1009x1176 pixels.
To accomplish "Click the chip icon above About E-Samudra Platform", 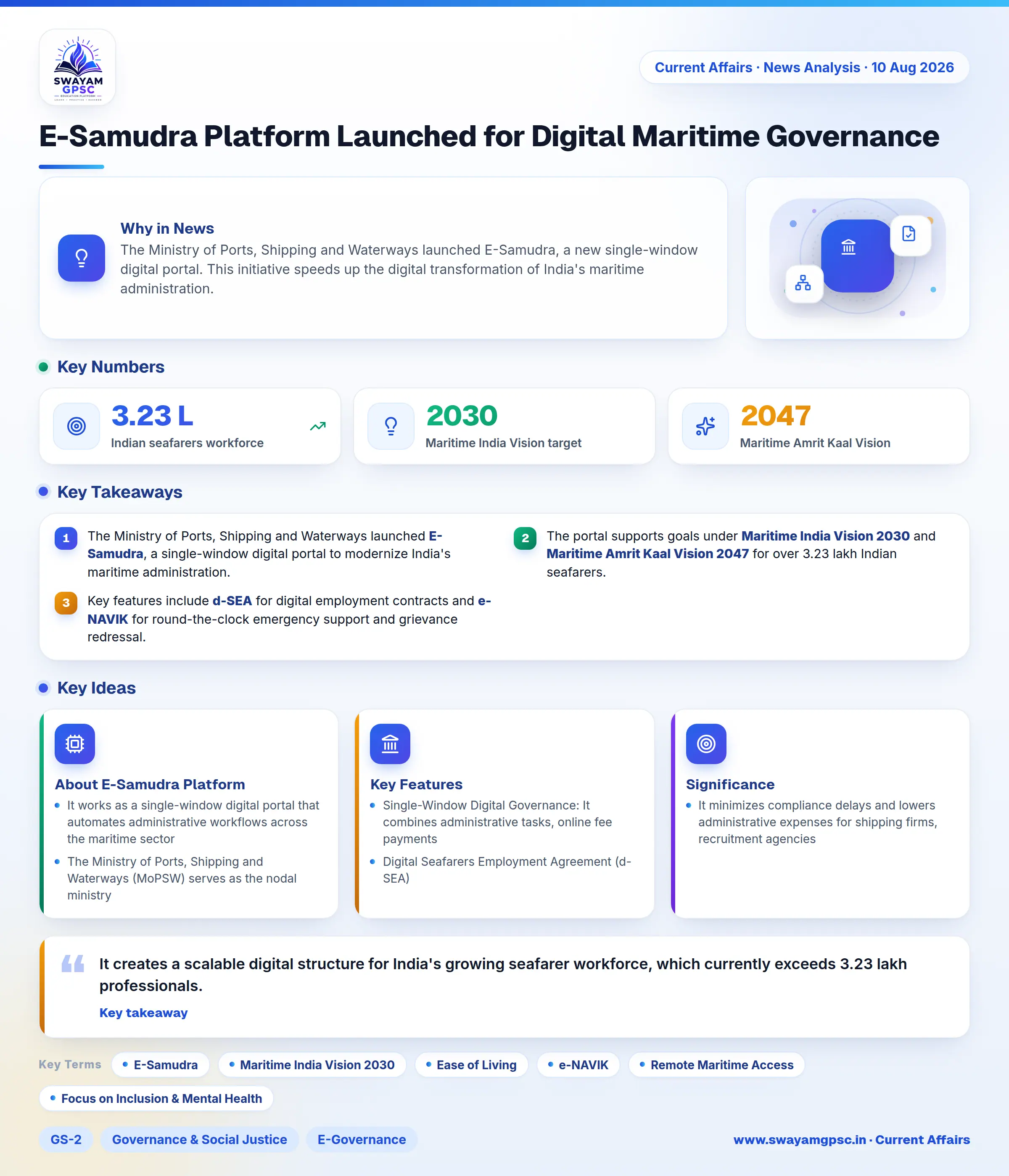I will point(75,744).
